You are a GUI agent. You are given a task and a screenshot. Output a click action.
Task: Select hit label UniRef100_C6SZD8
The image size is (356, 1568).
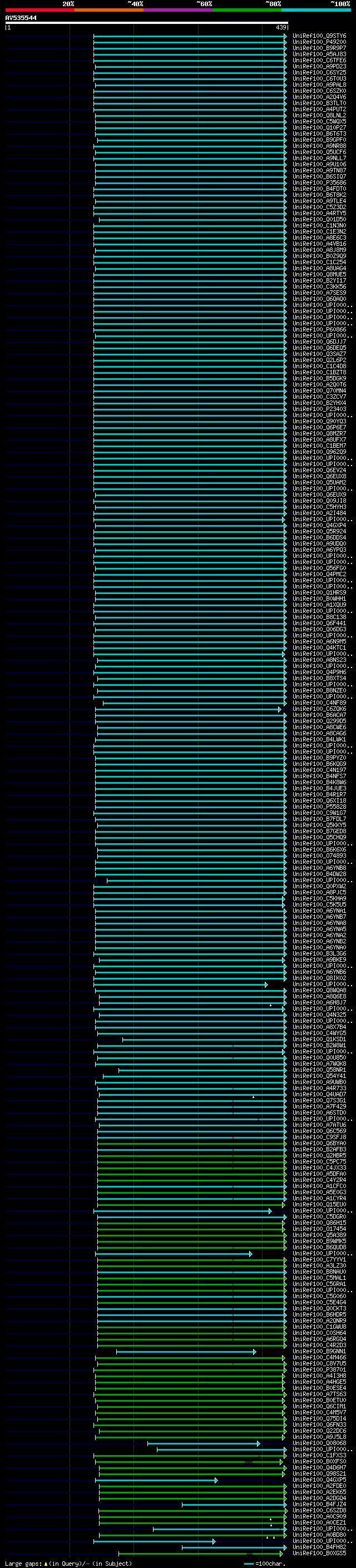[319, 1511]
